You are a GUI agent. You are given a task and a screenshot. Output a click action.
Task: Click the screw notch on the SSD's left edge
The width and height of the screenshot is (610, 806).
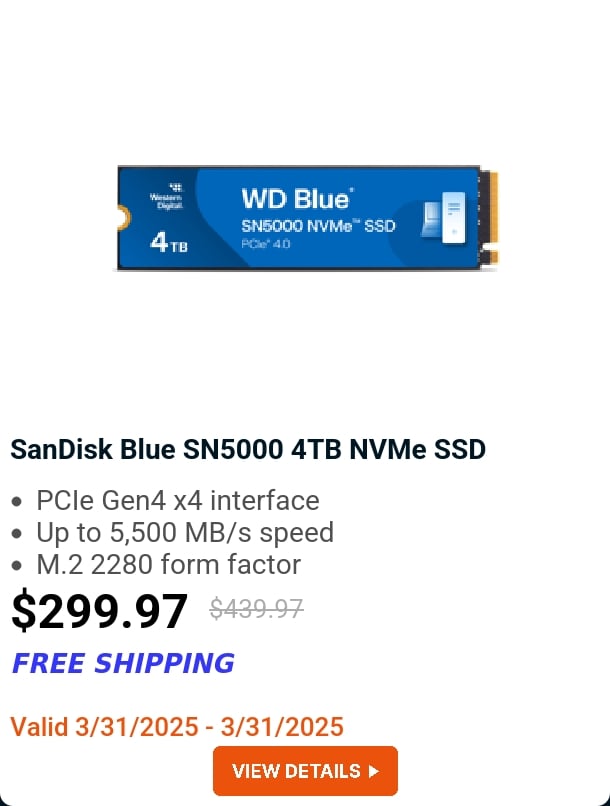pyautogui.click(x=122, y=212)
